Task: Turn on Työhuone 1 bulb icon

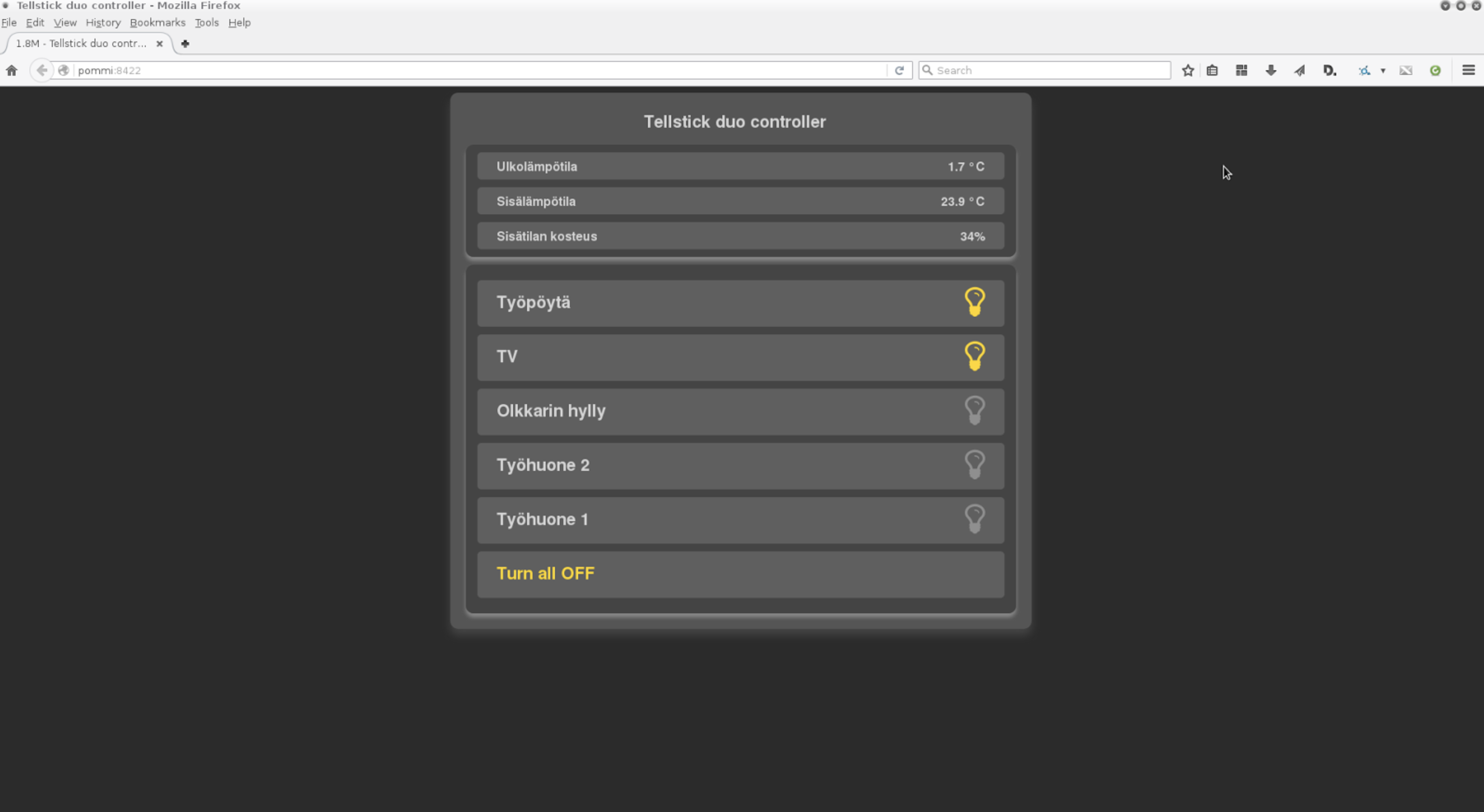Action: (x=974, y=519)
